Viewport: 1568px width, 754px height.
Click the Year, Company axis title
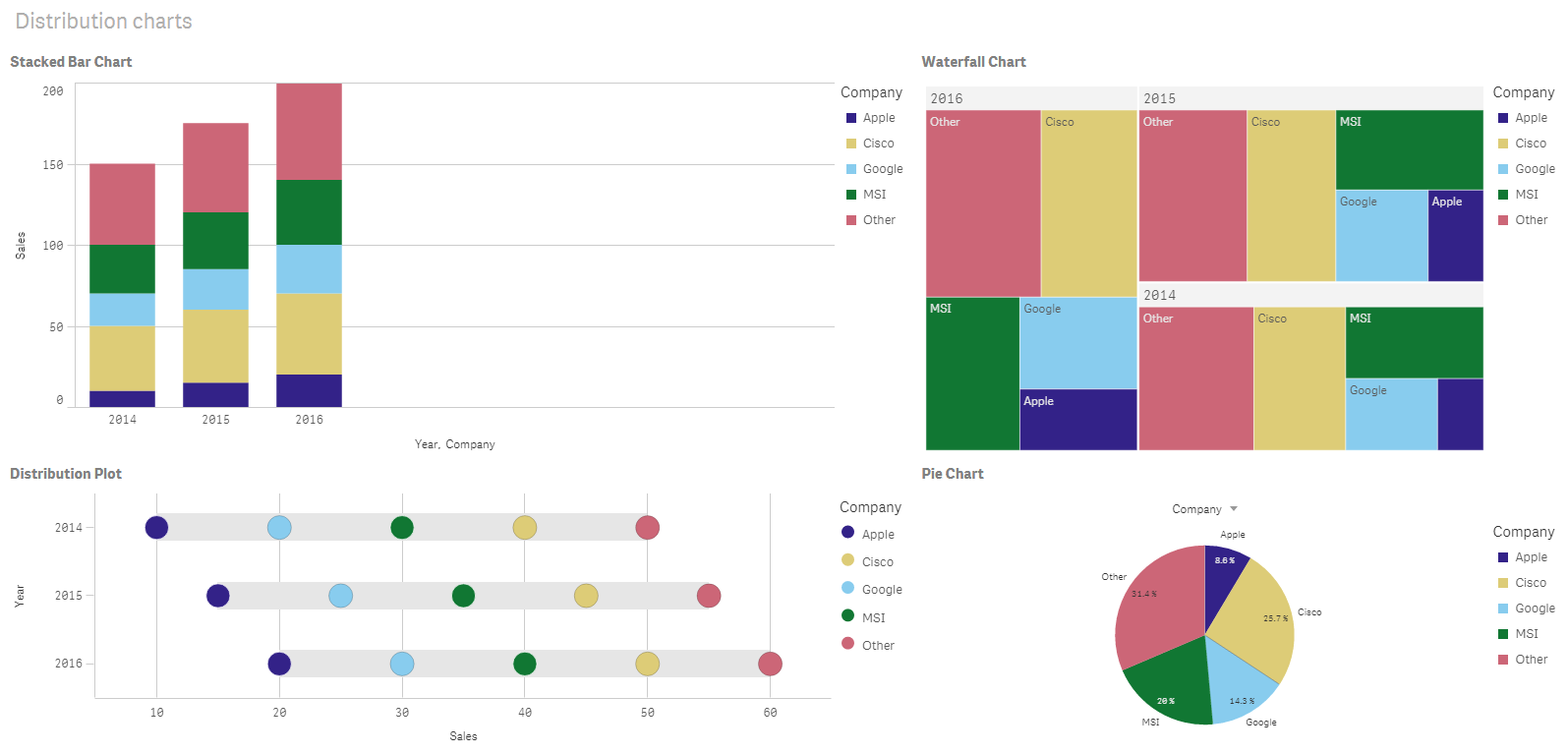point(455,444)
